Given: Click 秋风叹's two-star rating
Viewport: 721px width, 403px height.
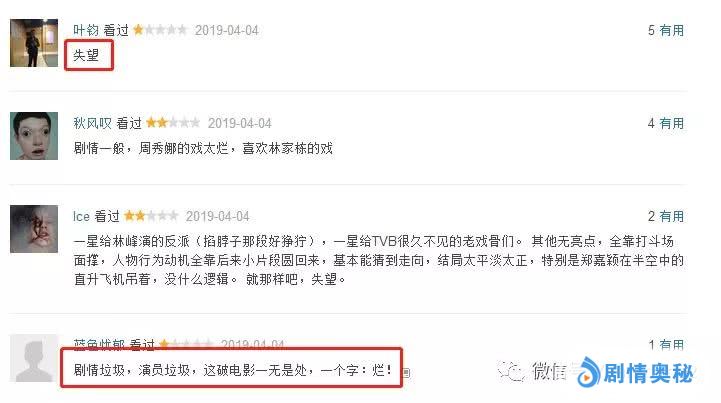Looking at the screenshot, I should pos(173,123).
